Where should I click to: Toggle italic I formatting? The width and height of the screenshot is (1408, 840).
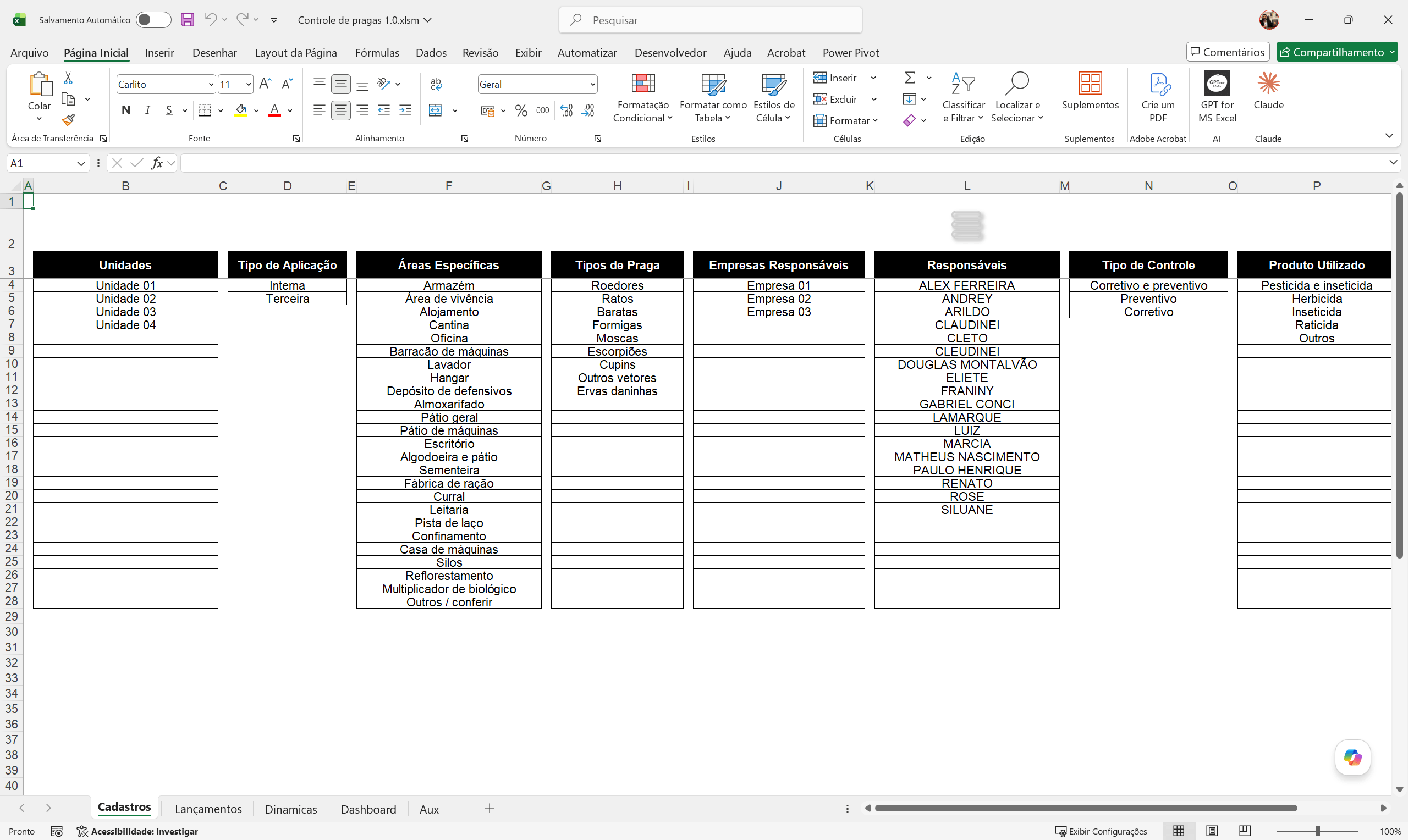(147, 110)
